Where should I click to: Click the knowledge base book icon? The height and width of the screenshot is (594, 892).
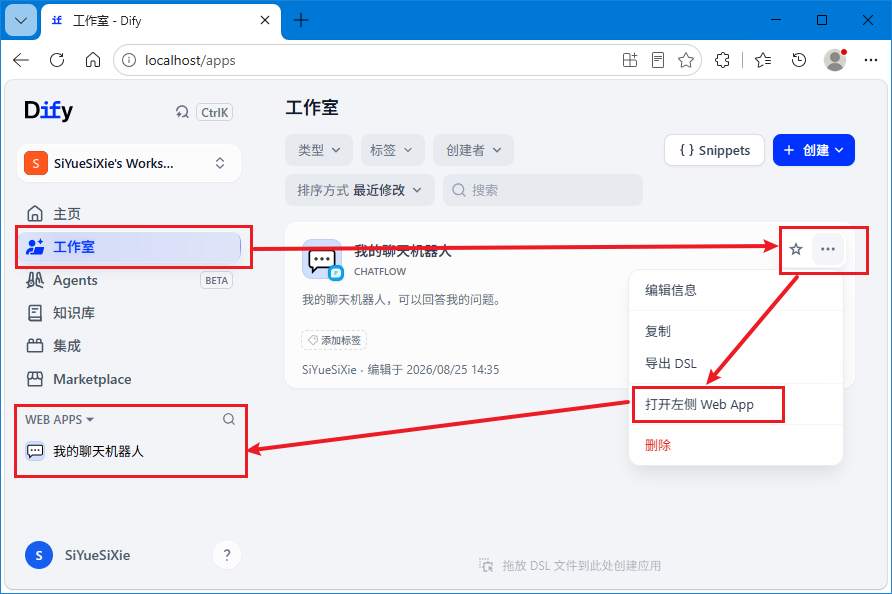click(35, 313)
